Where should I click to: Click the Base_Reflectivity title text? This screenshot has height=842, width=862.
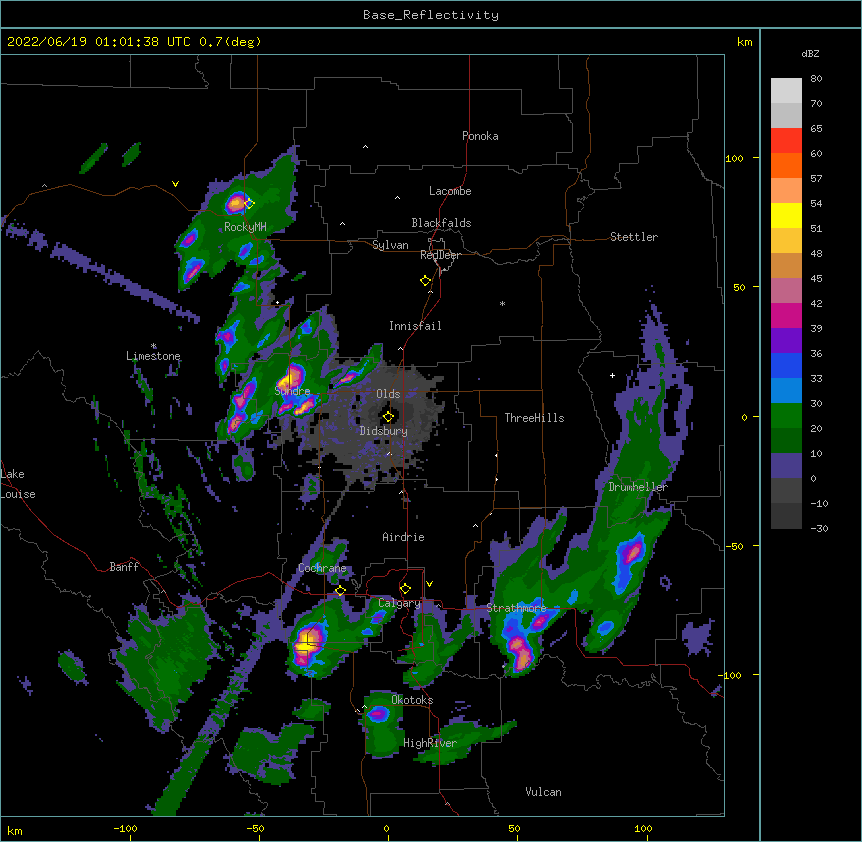pyautogui.click(x=431, y=15)
